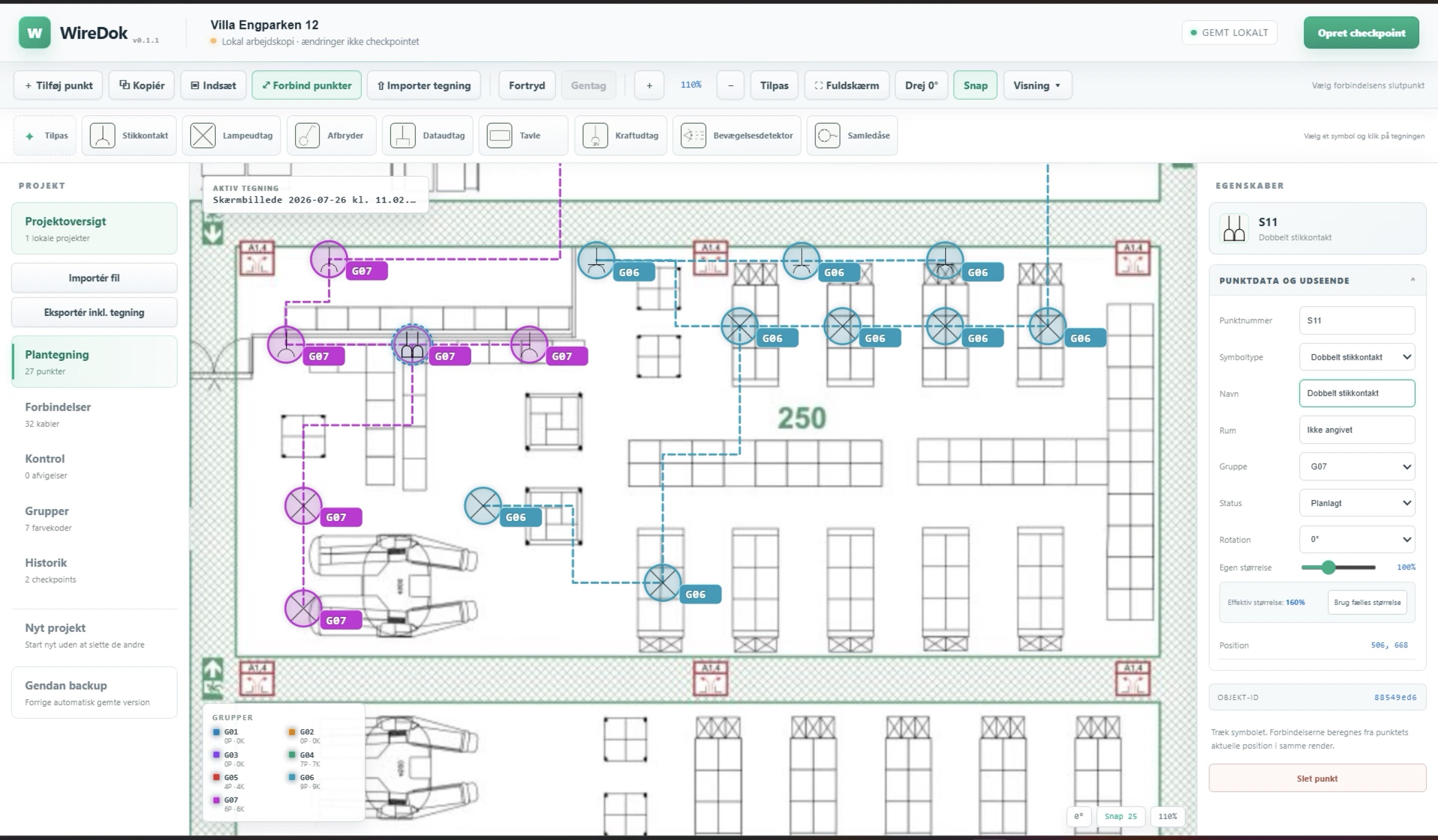Viewport: 1438px width, 840px height.
Task: Click the G02 orange swatch in legend
Action: pos(292,732)
